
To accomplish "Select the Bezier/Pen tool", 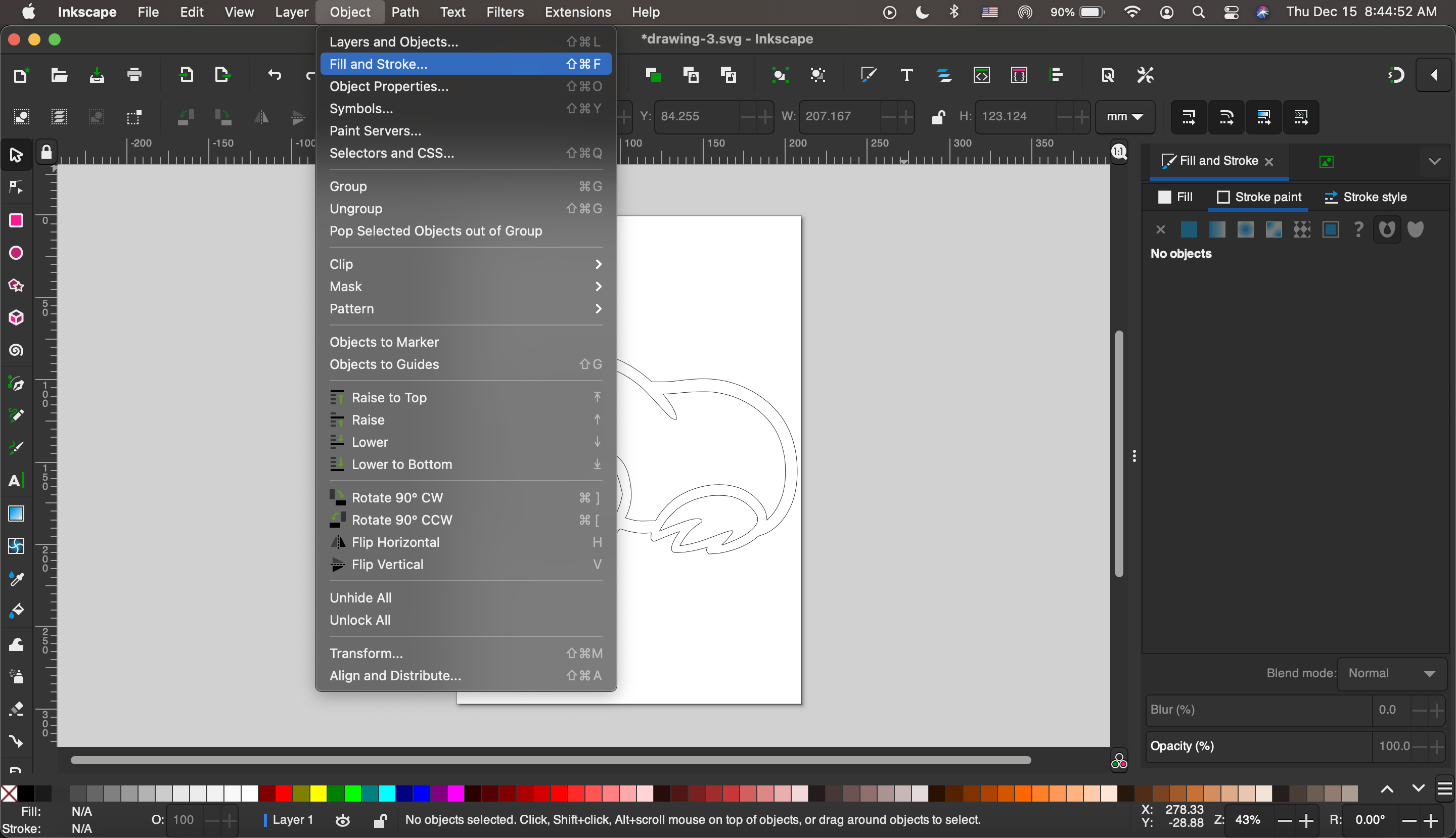I will (15, 383).
